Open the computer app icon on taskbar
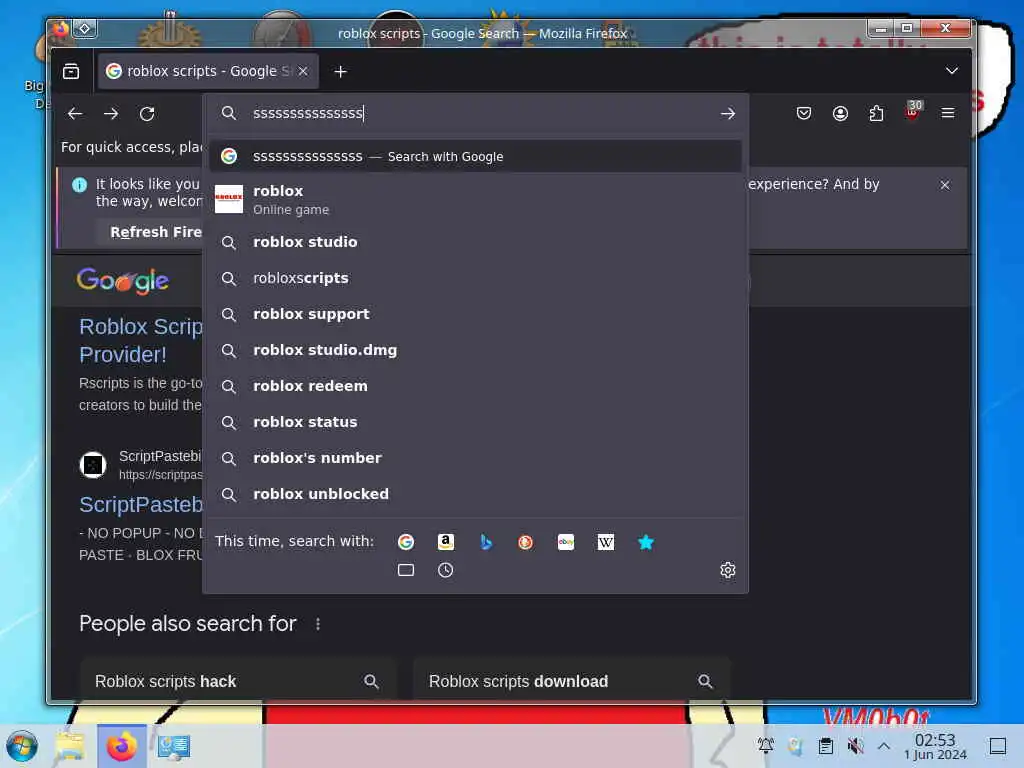This screenshot has width=1024, height=768. (x=174, y=746)
